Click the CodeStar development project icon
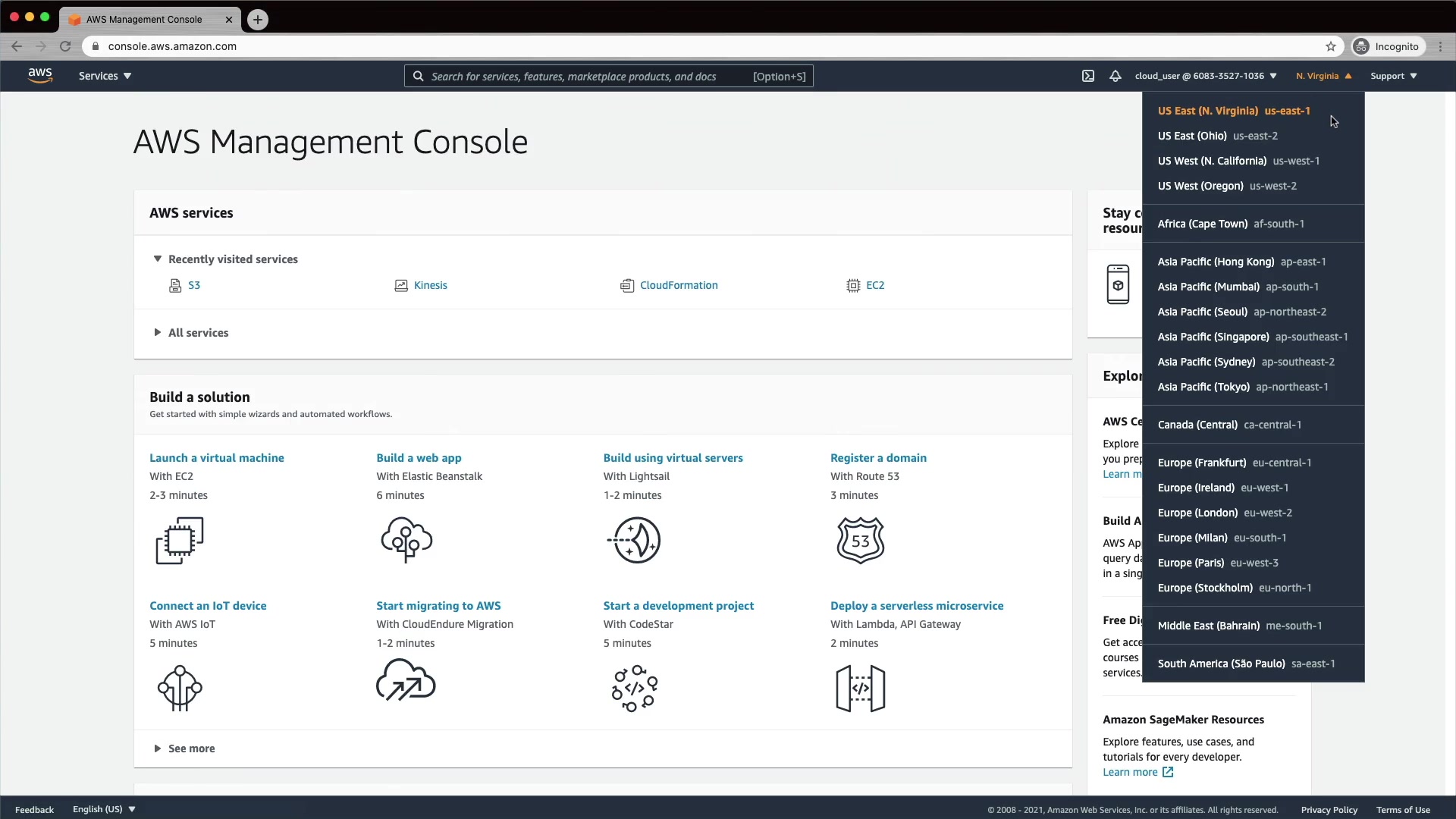1456x819 pixels. tap(635, 688)
